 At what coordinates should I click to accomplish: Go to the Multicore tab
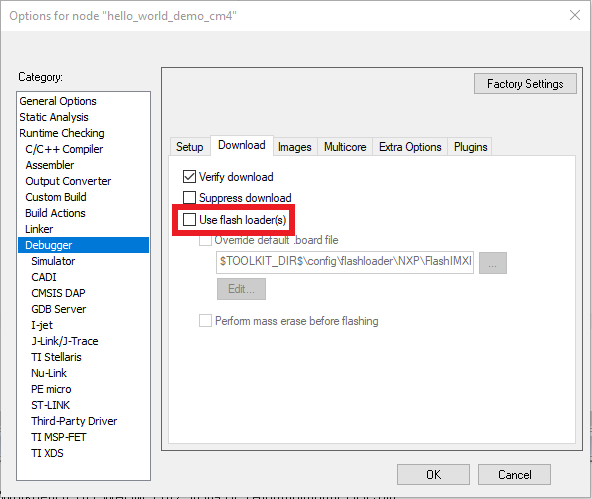point(345,147)
